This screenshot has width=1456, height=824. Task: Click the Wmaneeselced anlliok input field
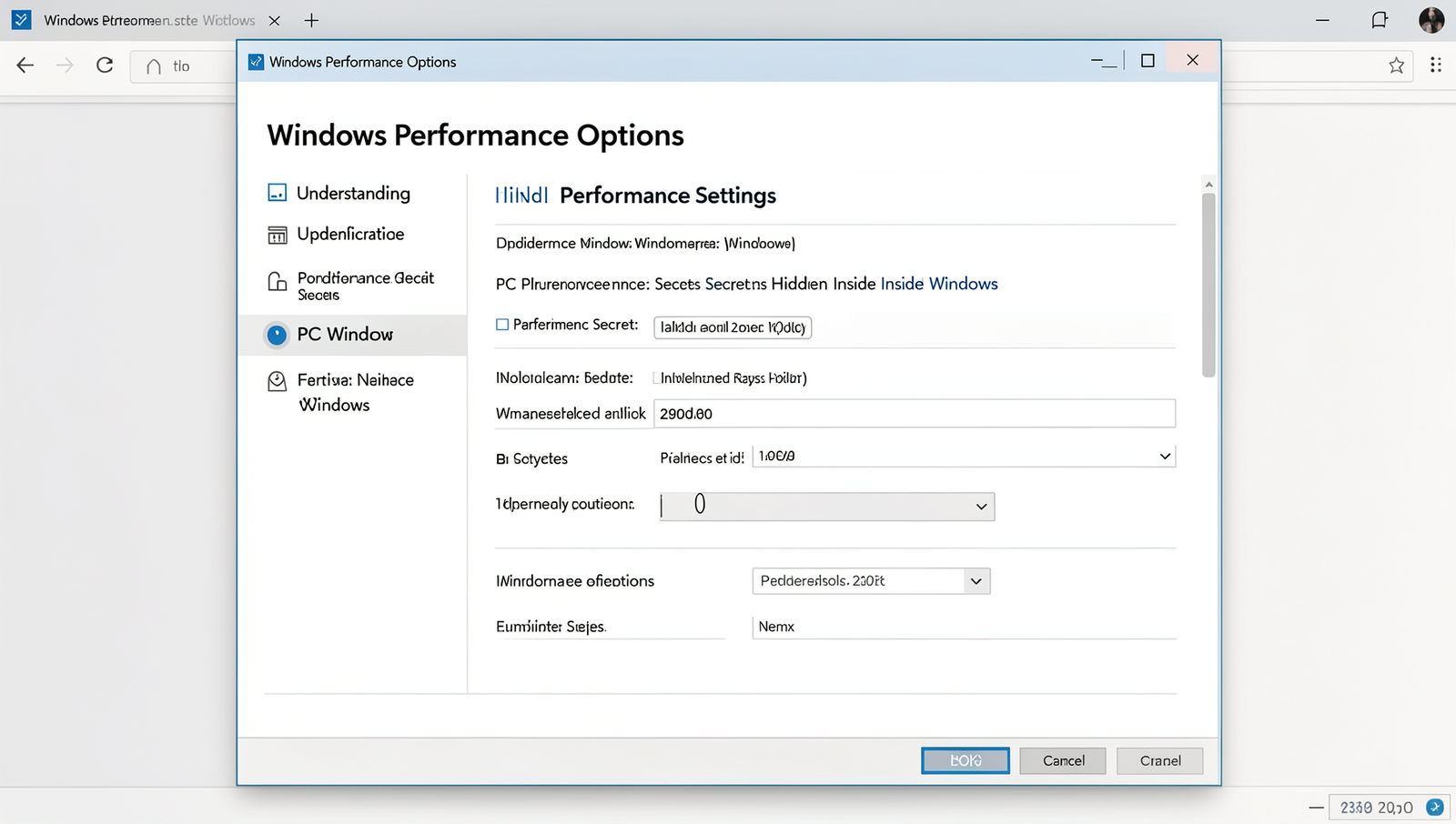point(915,414)
